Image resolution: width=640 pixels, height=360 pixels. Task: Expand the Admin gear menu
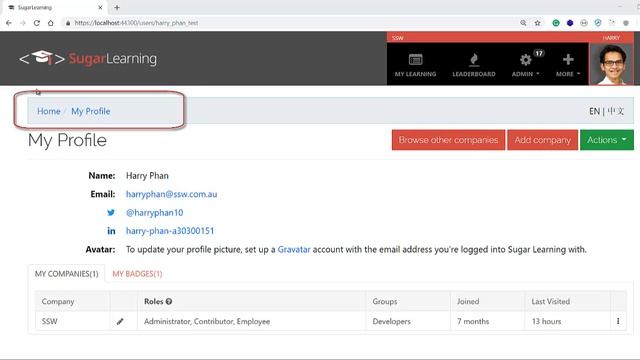tap(526, 64)
